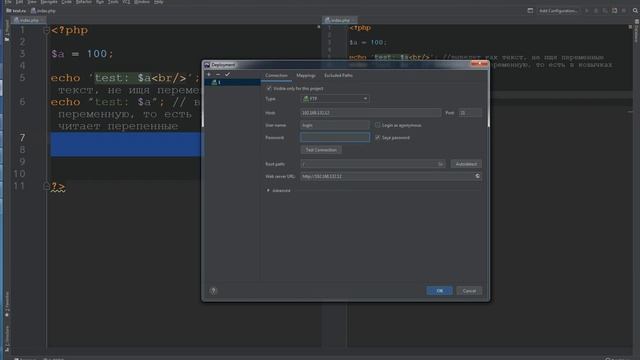The width and height of the screenshot is (640, 360).
Task: Open the Edit menu
Action: pos(19,2)
